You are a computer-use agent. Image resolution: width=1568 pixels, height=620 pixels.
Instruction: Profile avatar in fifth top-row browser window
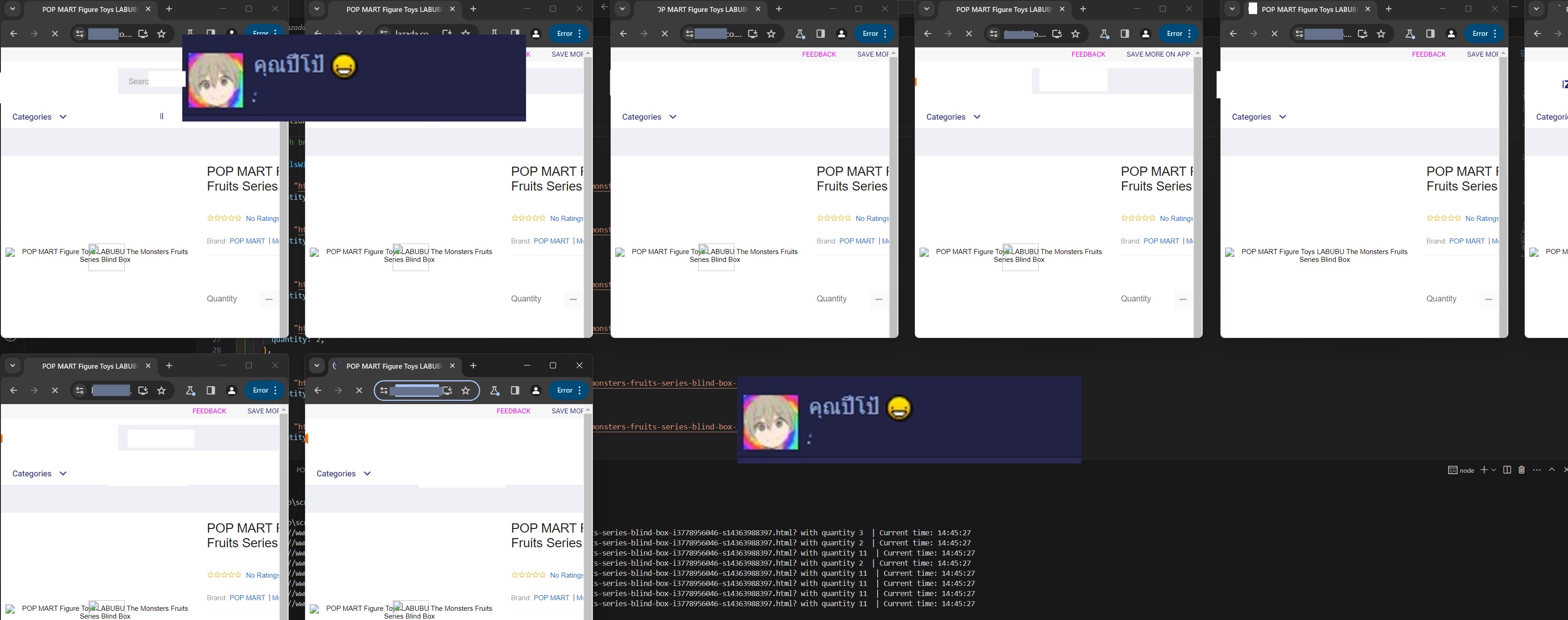pyautogui.click(x=1451, y=34)
